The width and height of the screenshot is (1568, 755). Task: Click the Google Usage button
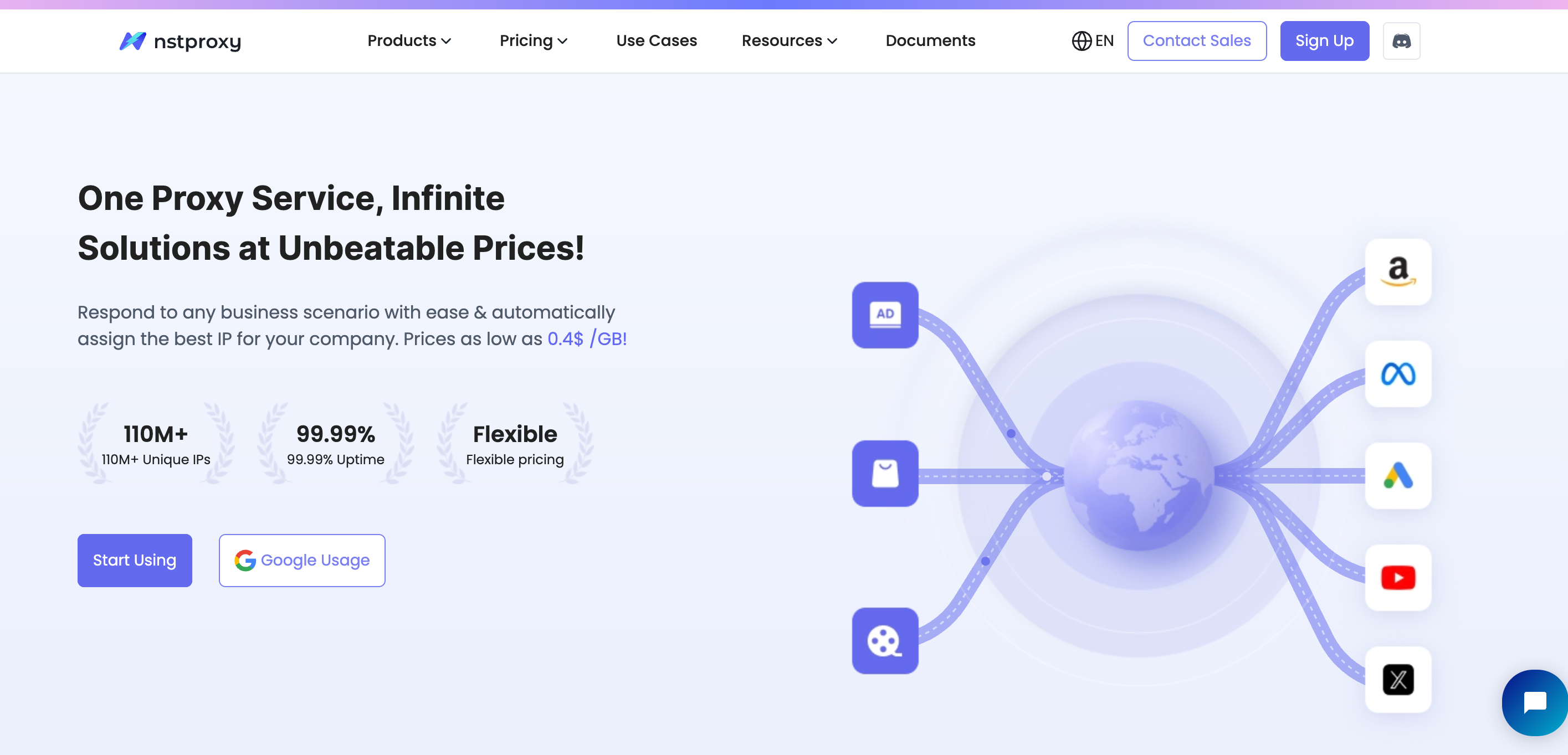coord(302,559)
